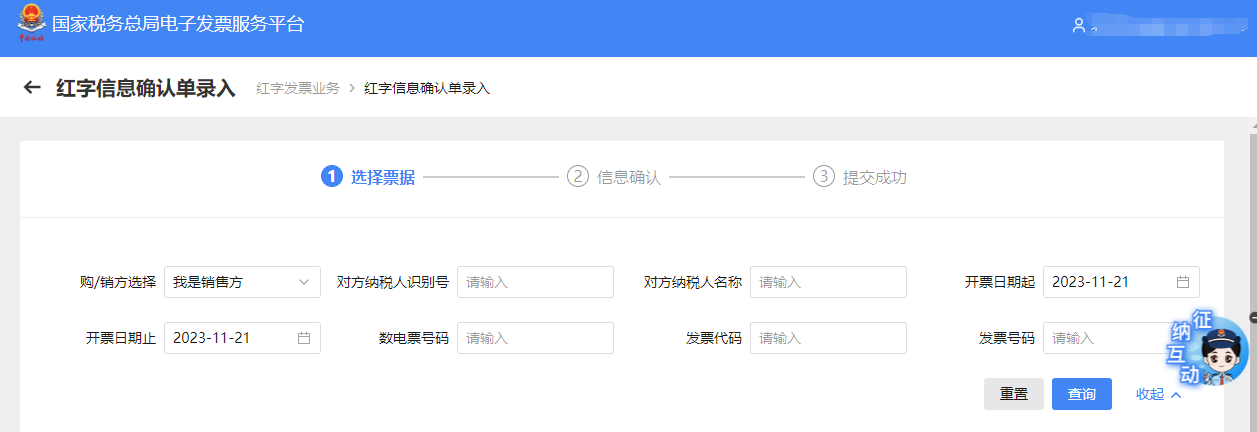This screenshot has width=1257, height=432.
Task: Focus the 对方纳税人名称 input field
Action: [828, 282]
